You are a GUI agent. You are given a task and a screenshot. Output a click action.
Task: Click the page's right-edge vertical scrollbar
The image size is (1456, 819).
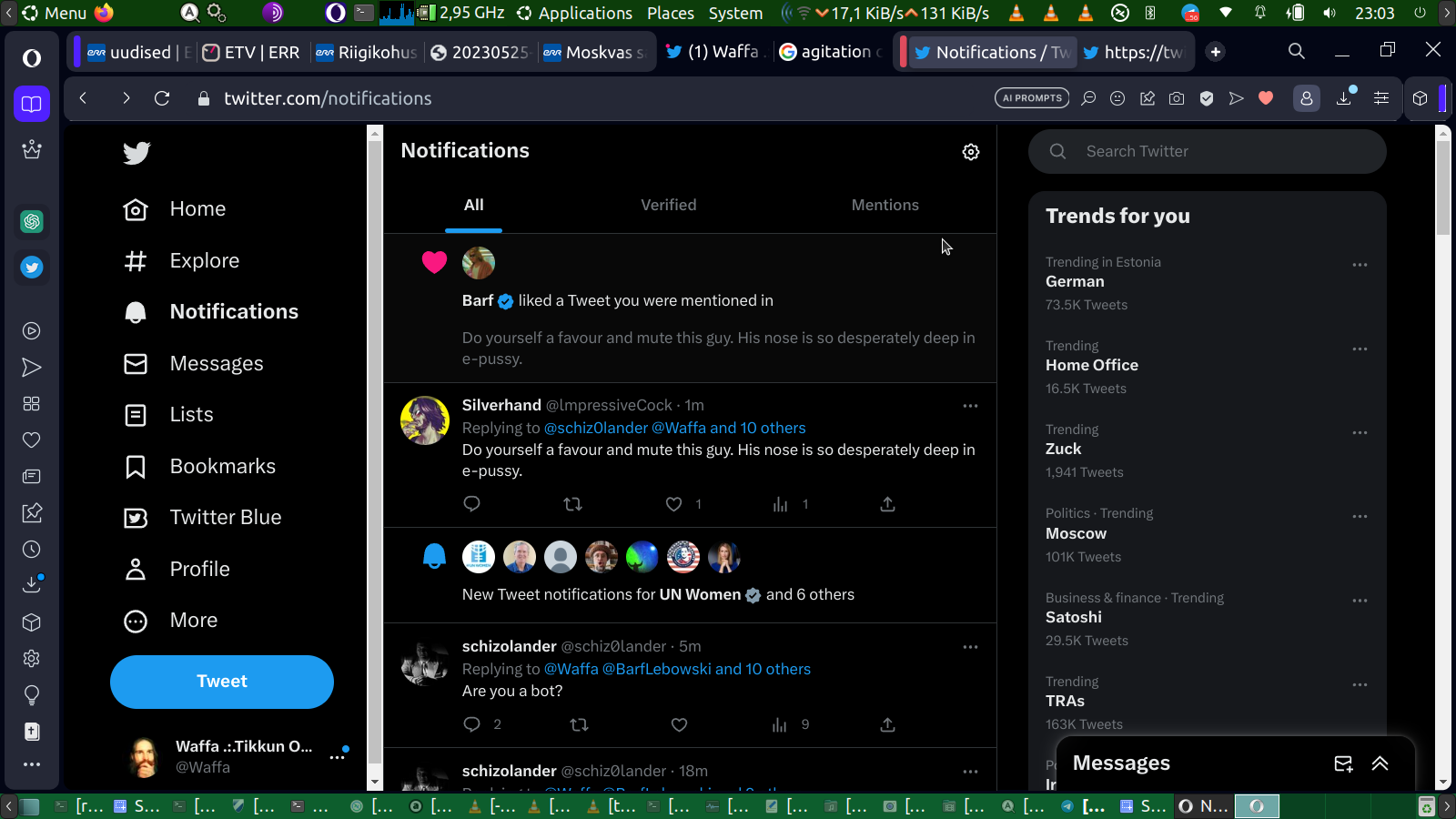click(1442, 457)
